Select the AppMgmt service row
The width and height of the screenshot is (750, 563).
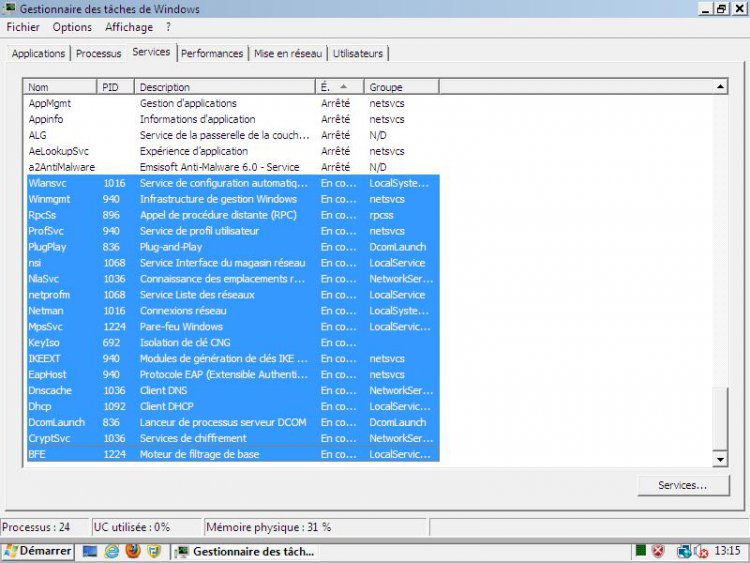point(232,103)
